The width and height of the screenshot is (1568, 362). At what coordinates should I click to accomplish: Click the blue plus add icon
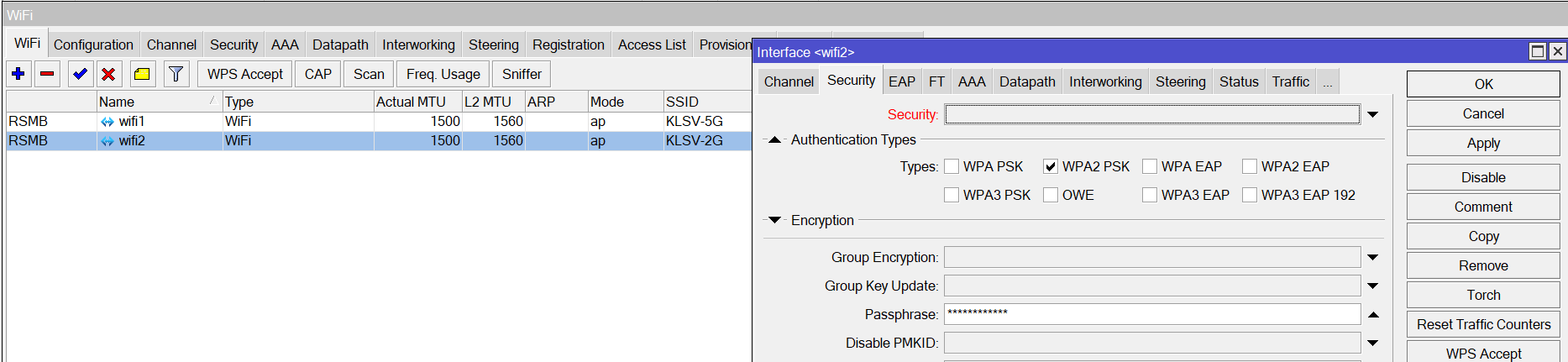pos(18,74)
